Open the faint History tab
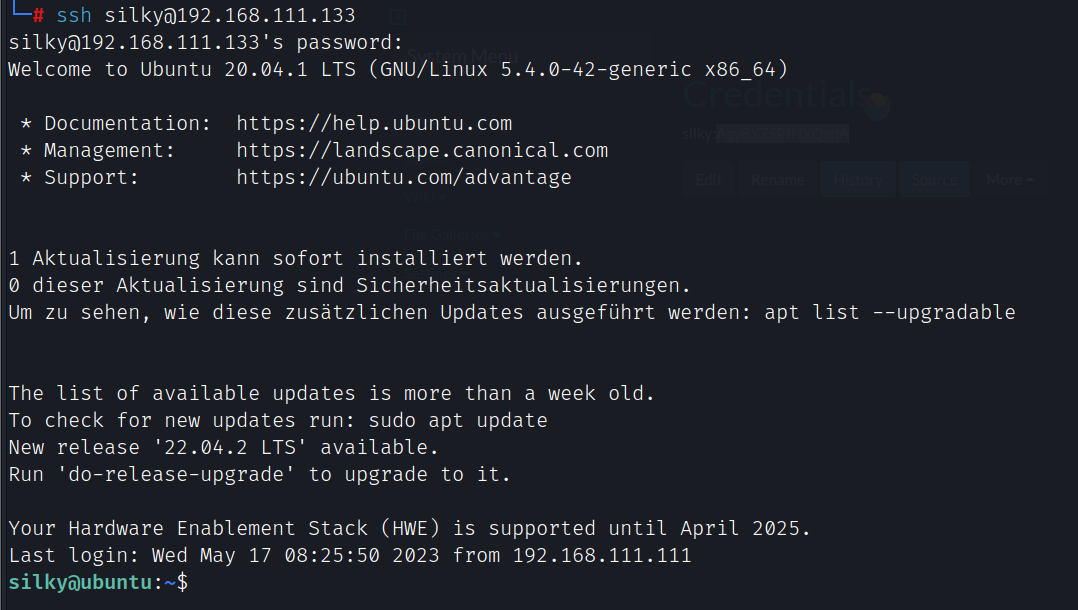Screen dimensions: 1078x610 pyautogui.click(x=858, y=180)
